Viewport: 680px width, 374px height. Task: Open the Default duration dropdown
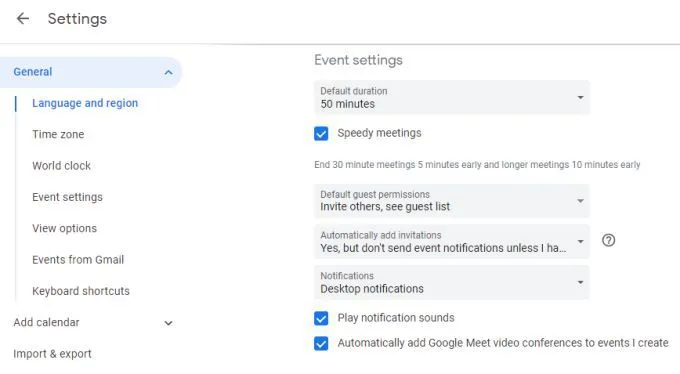point(451,98)
